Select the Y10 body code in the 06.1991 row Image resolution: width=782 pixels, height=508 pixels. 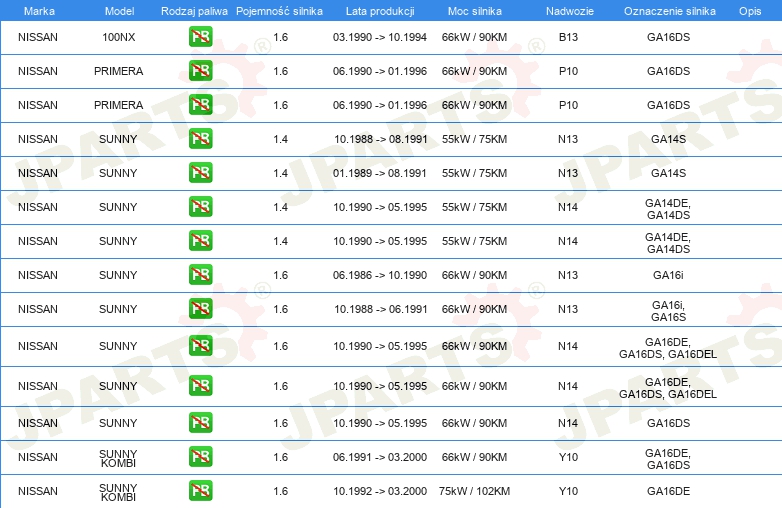[568, 457]
